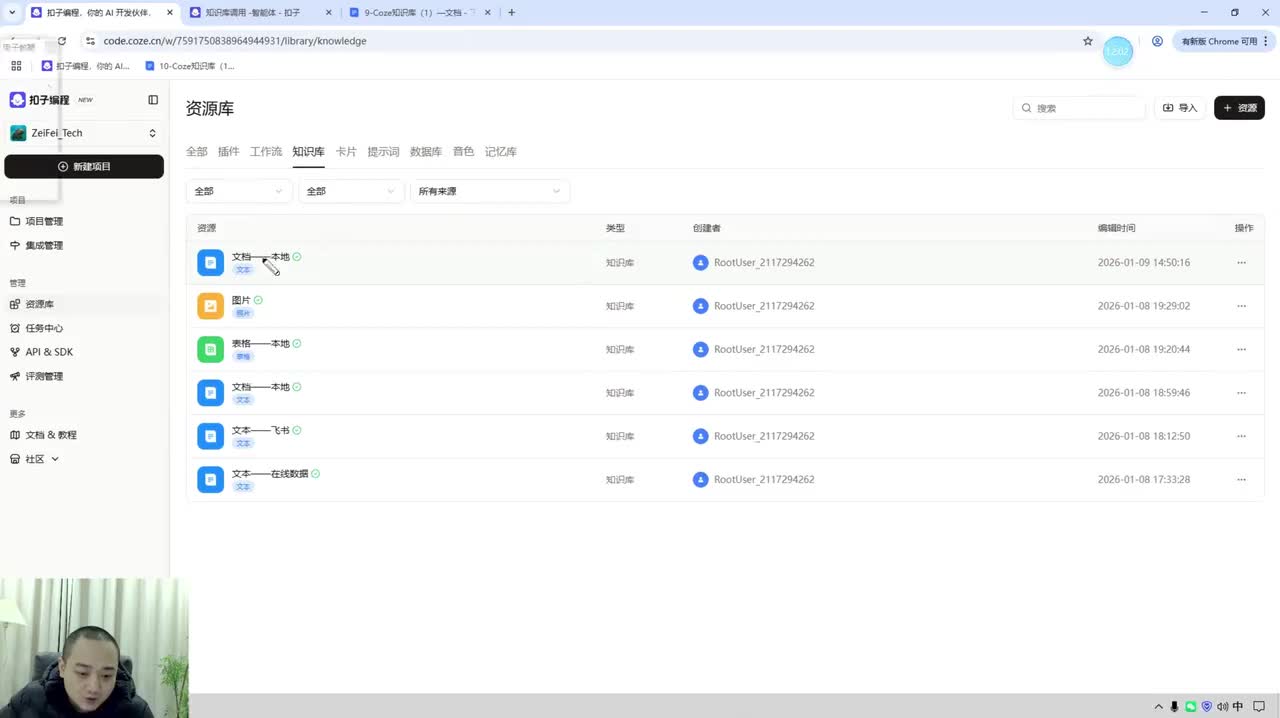Switch to the 卡片 tab

346,152
